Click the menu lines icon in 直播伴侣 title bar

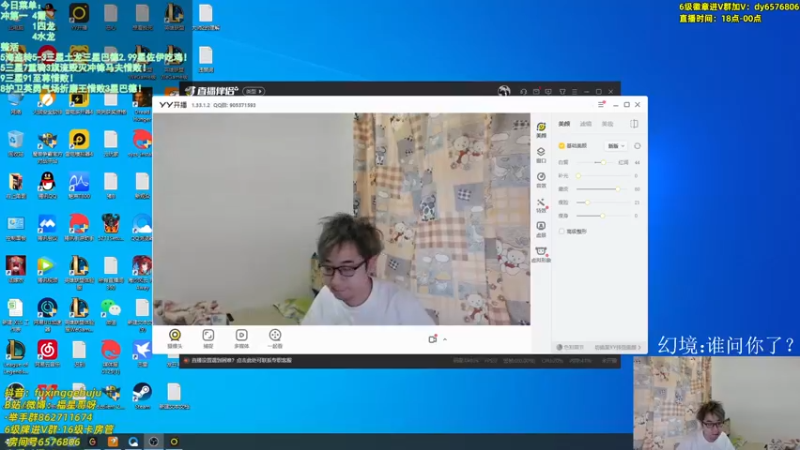(574, 92)
